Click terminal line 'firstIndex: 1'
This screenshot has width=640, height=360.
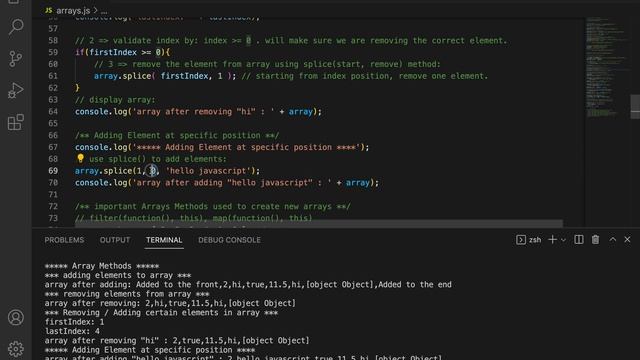[x=74, y=322]
